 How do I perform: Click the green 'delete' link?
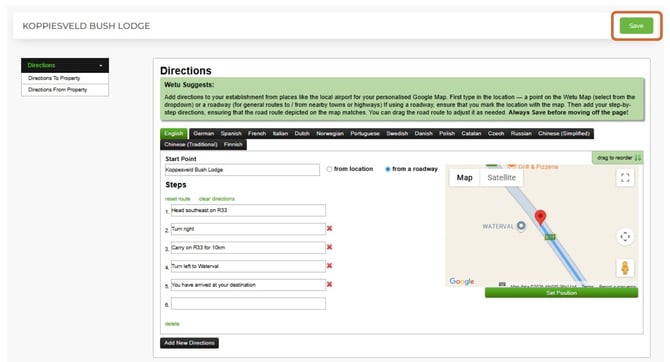coord(172,324)
